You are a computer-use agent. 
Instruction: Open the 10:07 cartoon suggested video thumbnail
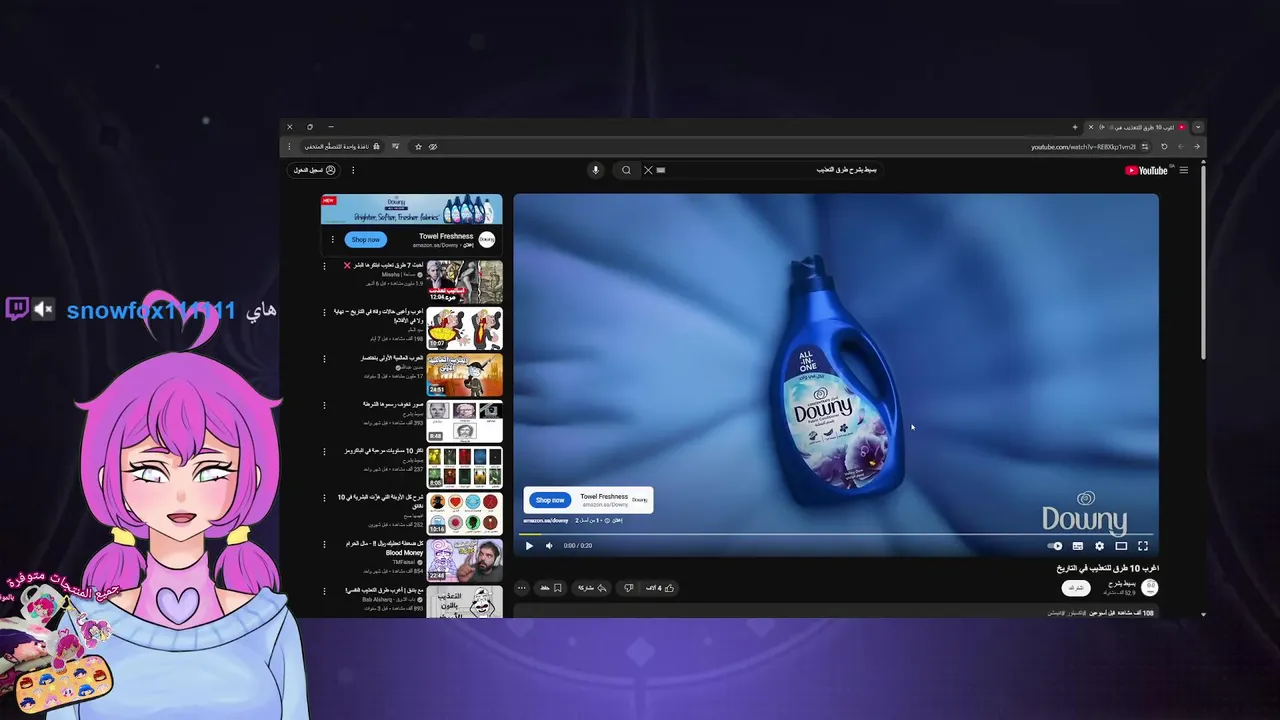pos(465,329)
